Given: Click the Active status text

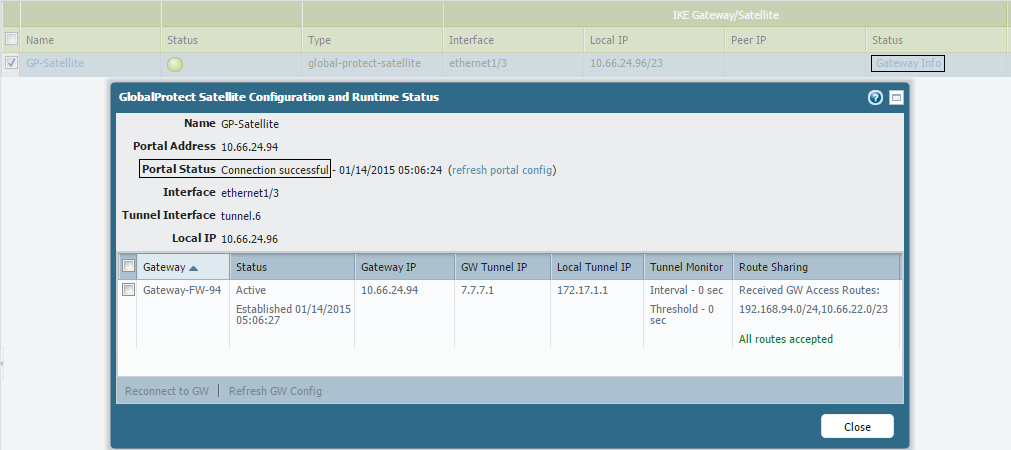Looking at the screenshot, I should point(251,290).
